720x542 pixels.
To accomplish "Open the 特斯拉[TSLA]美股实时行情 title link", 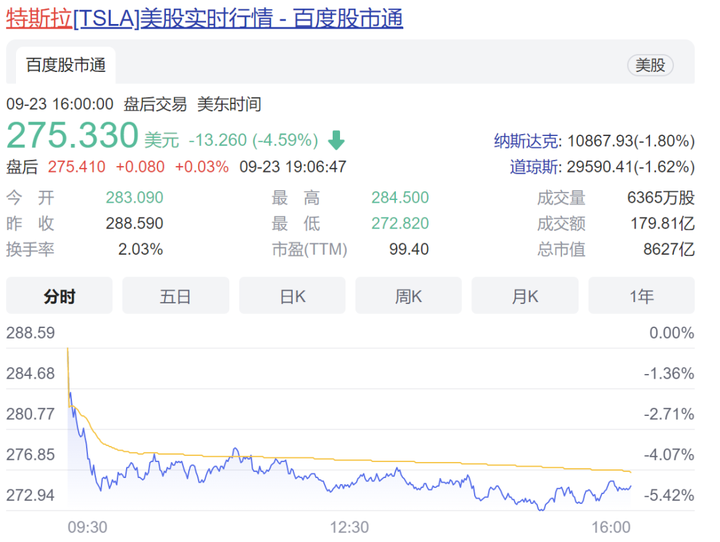I will coord(204,19).
